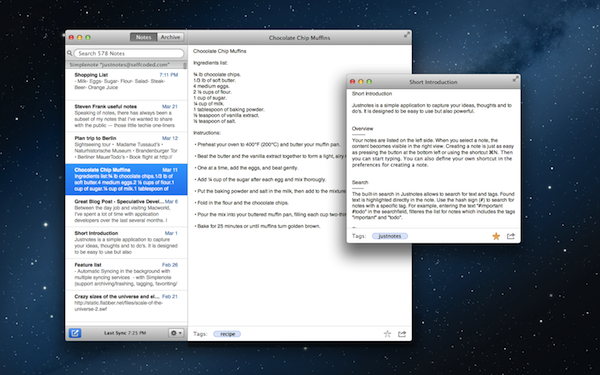Focus the Search 578 Notes field
Screen dimensions: 600x375
129,53
